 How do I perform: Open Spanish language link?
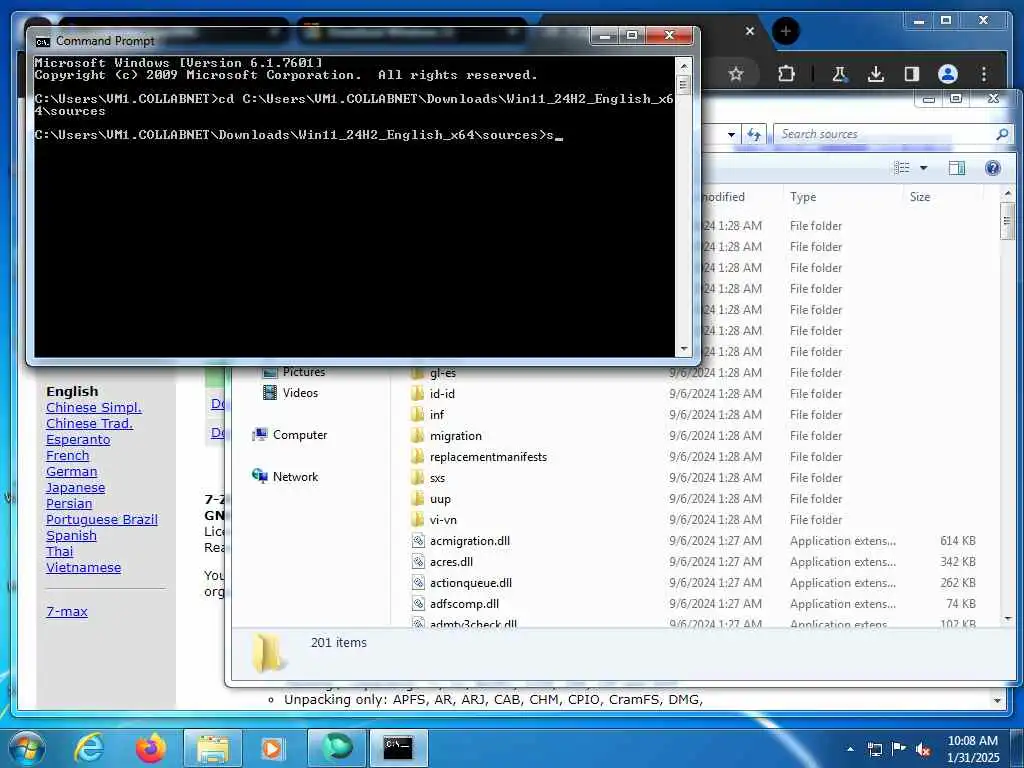click(71, 536)
